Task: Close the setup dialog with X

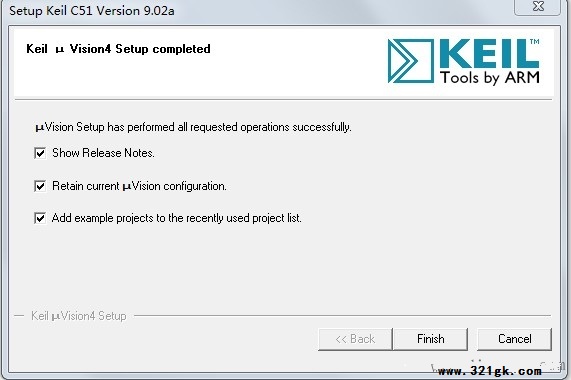Action: pos(537,7)
